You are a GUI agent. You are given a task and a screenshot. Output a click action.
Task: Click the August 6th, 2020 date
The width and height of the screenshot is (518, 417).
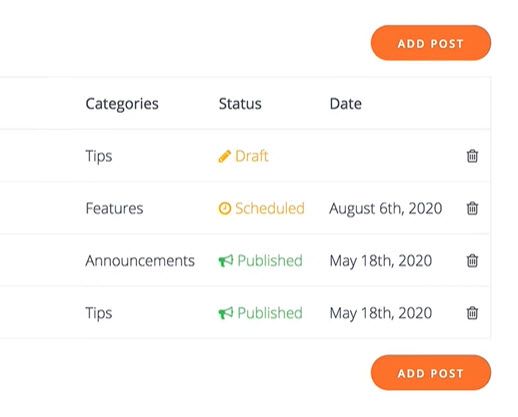click(386, 209)
